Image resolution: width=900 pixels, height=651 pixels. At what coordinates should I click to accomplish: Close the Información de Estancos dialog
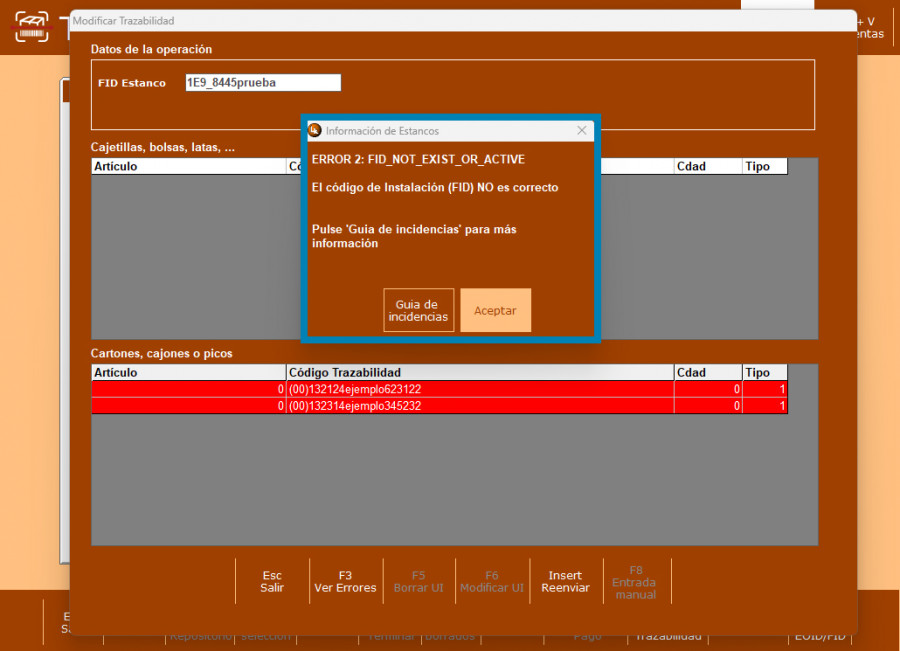point(582,131)
